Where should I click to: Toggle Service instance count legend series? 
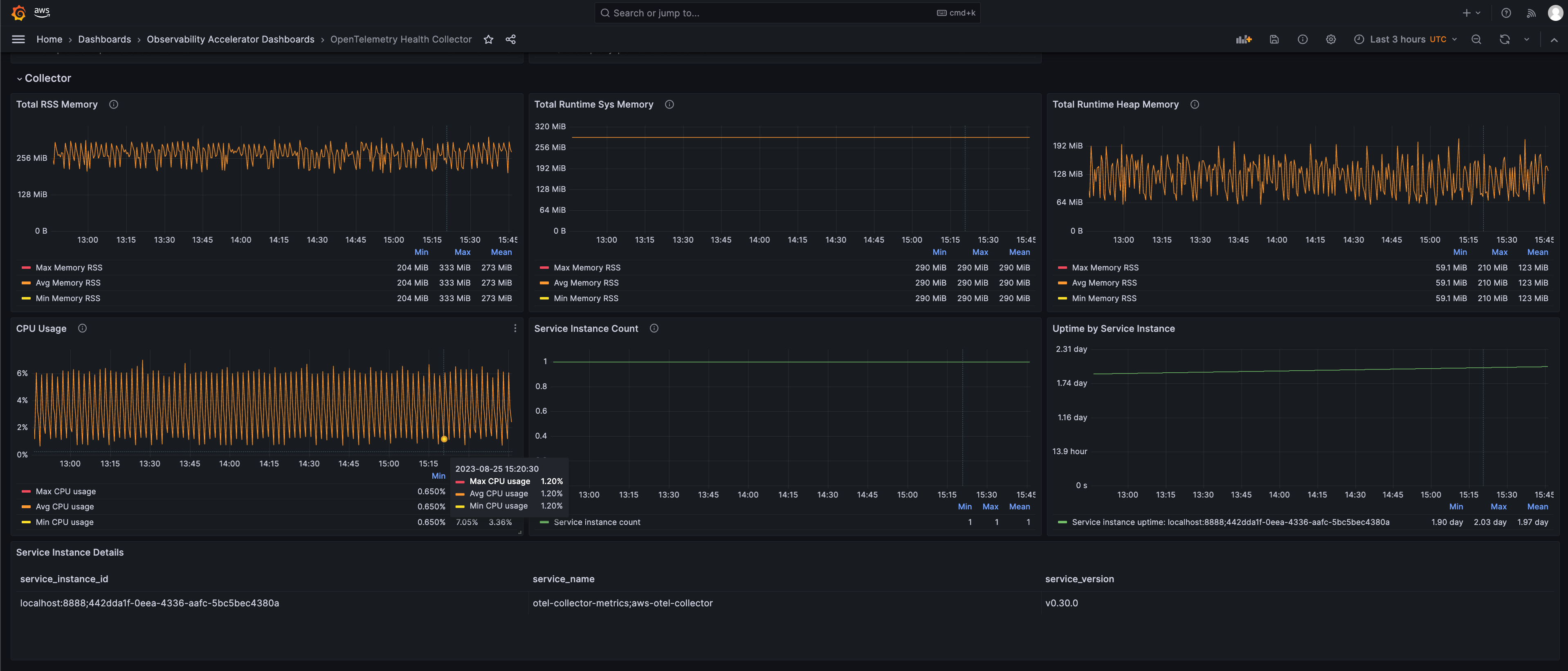[597, 522]
